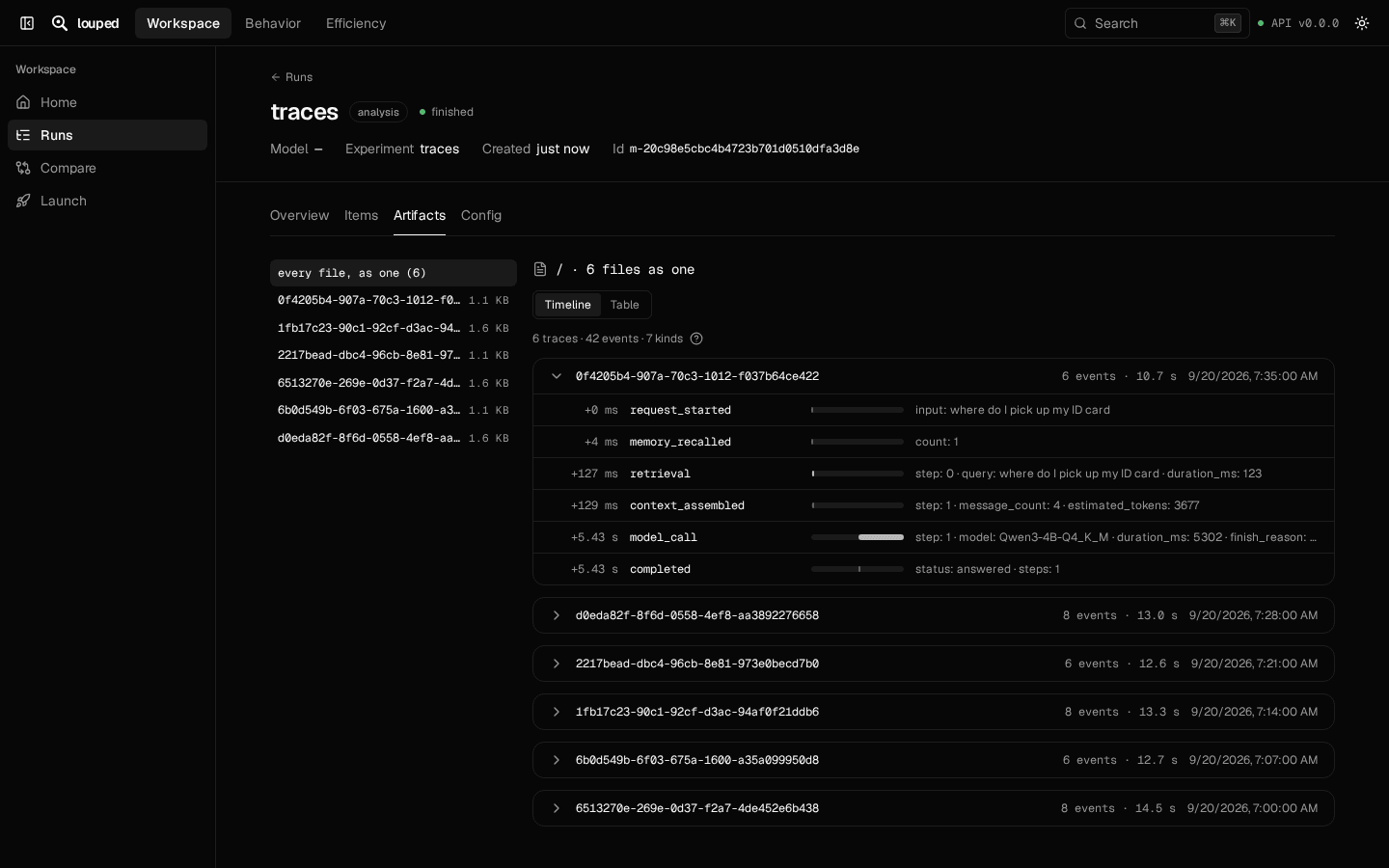This screenshot has height=868, width=1389.
Task: Click the completed event timeline bar
Action: click(858, 569)
